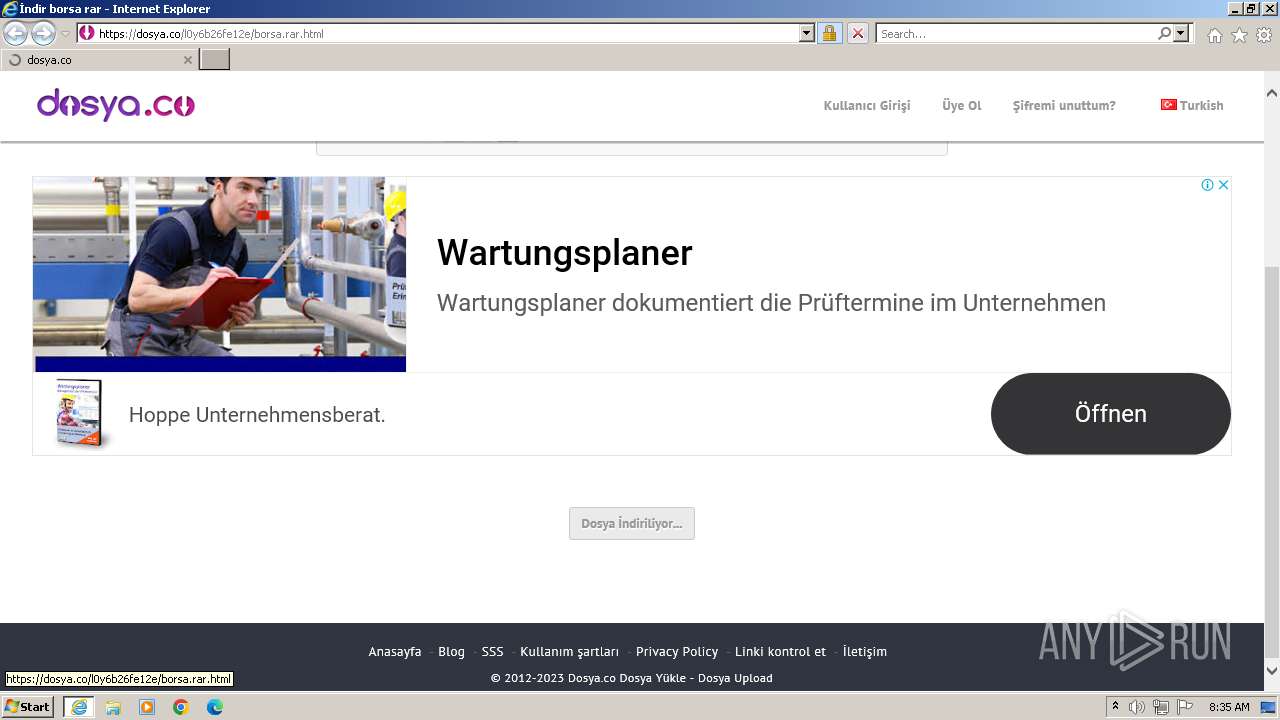Open the Privacy Policy footer link
This screenshot has width=1280, height=720.
pos(677,651)
